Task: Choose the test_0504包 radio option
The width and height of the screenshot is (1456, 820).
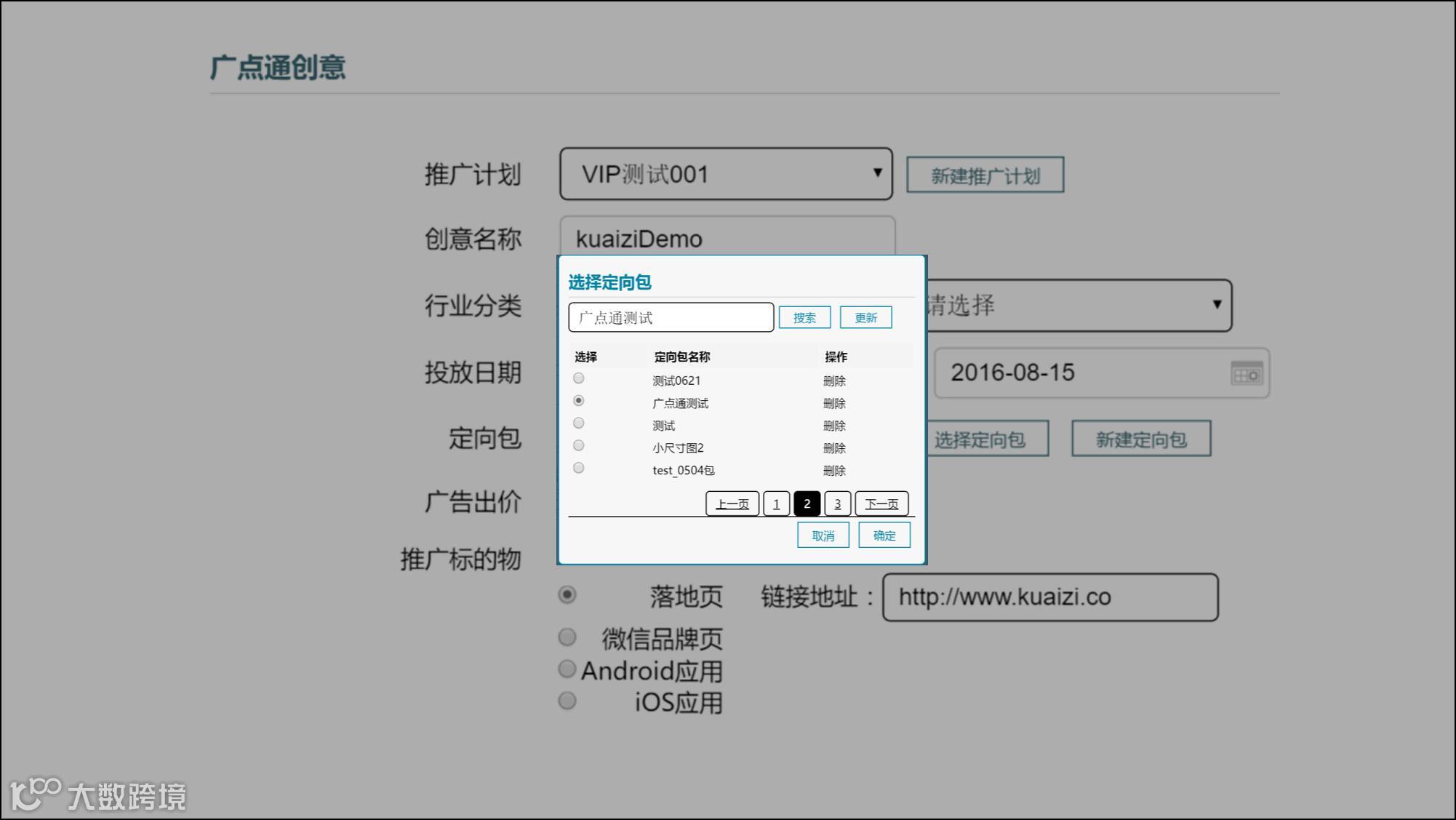Action: click(579, 468)
